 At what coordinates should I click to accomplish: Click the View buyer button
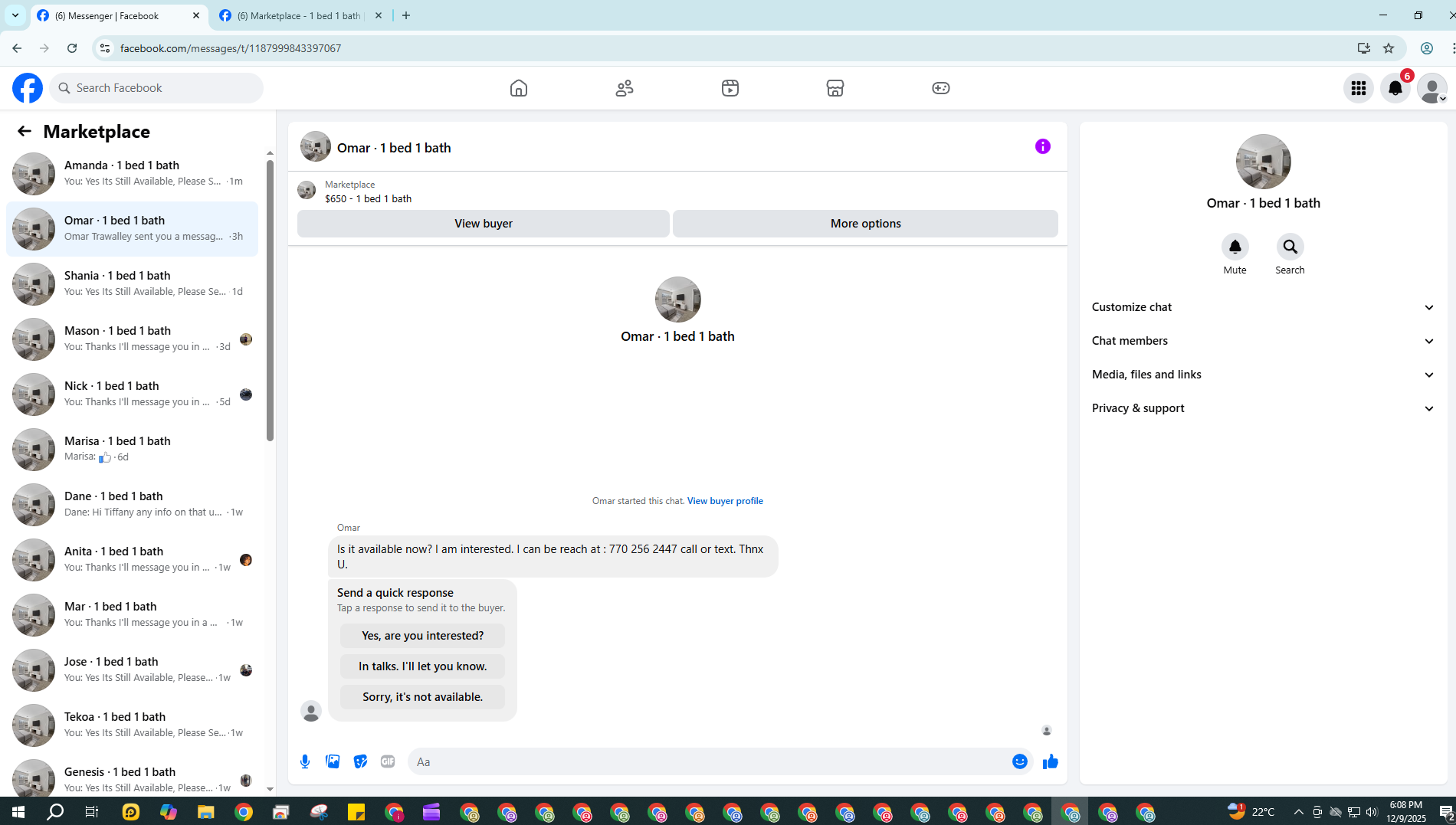click(484, 224)
